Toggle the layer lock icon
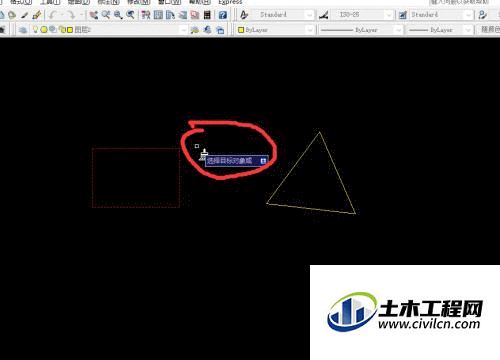500x360 pixels. pos(62,30)
